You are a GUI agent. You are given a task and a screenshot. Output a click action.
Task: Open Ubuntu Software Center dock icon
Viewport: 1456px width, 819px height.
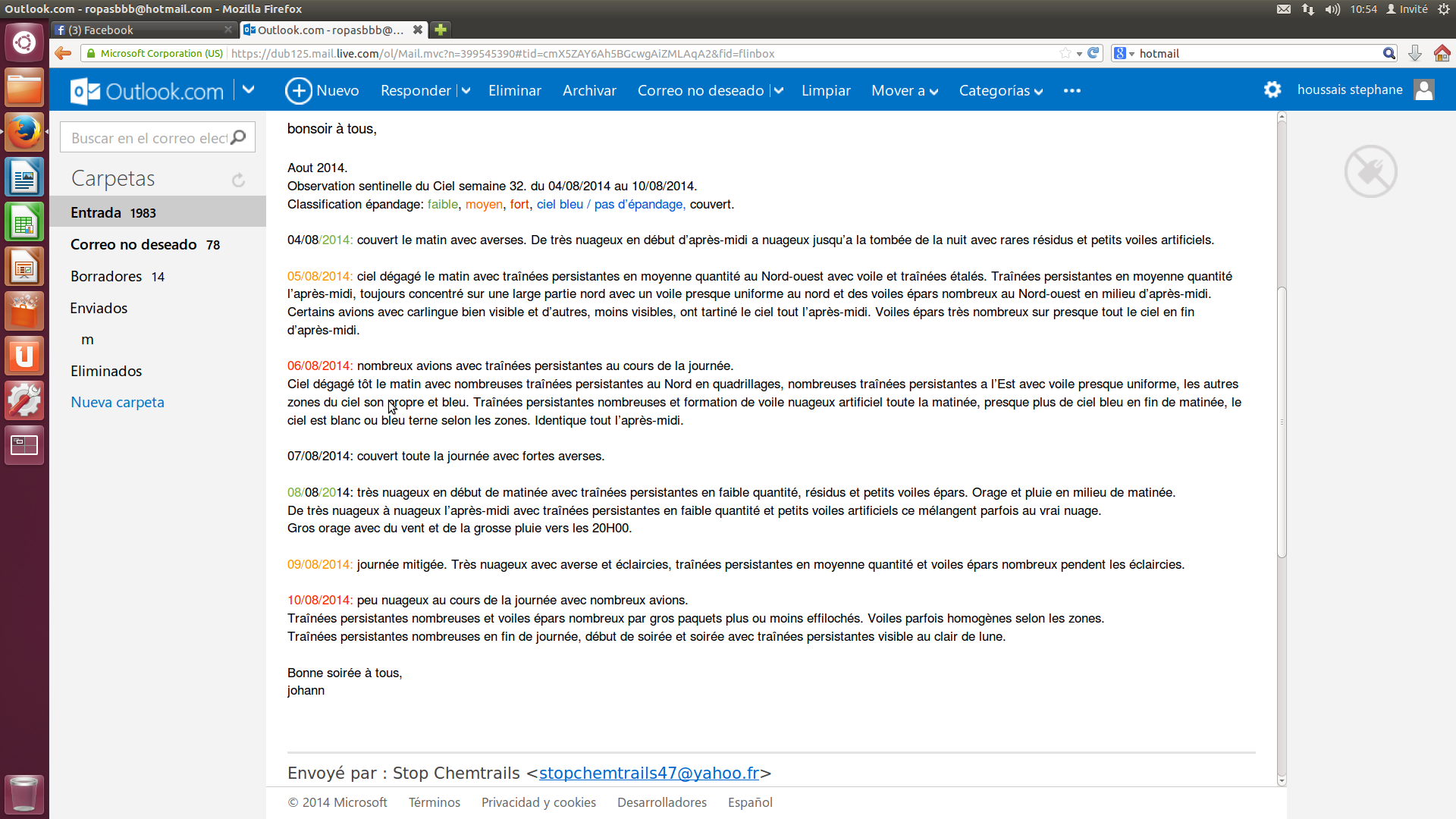tap(24, 312)
